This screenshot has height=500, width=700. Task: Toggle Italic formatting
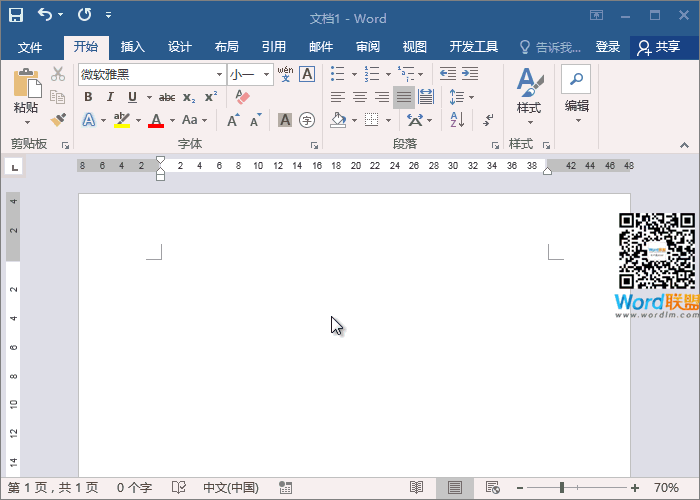[x=110, y=97]
